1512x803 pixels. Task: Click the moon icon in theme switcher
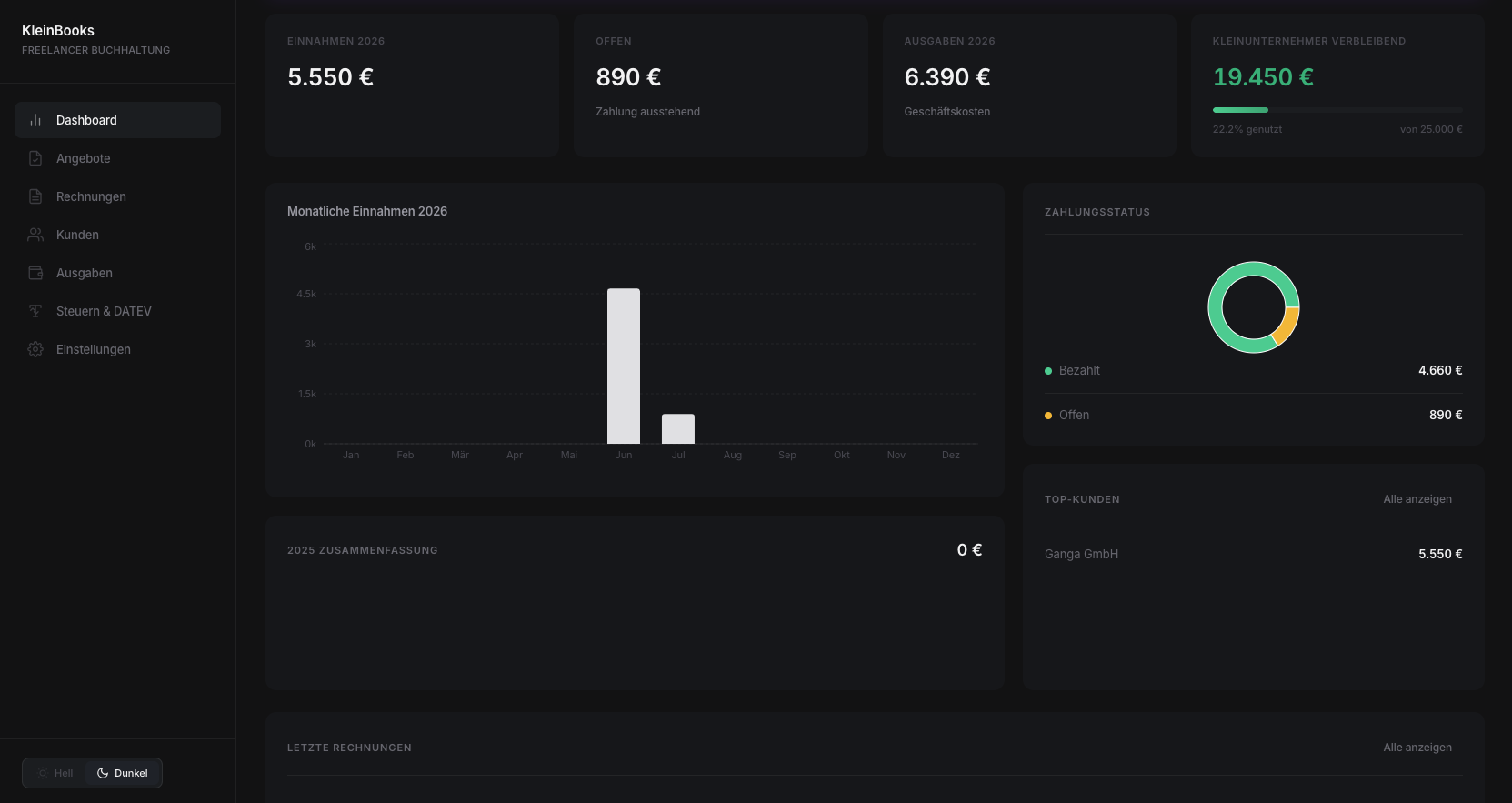click(x=103, y=773)
